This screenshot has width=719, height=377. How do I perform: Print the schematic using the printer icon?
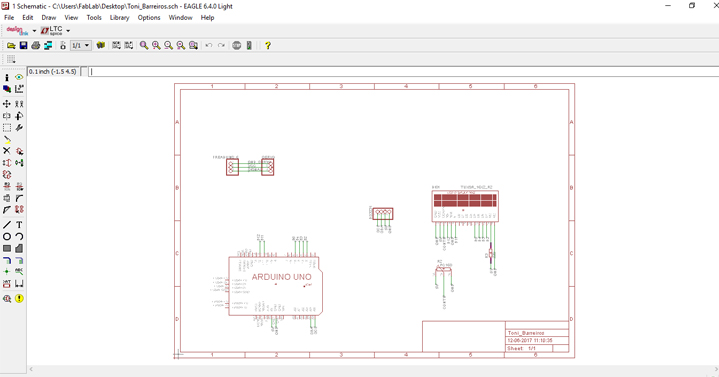point(36,45)
